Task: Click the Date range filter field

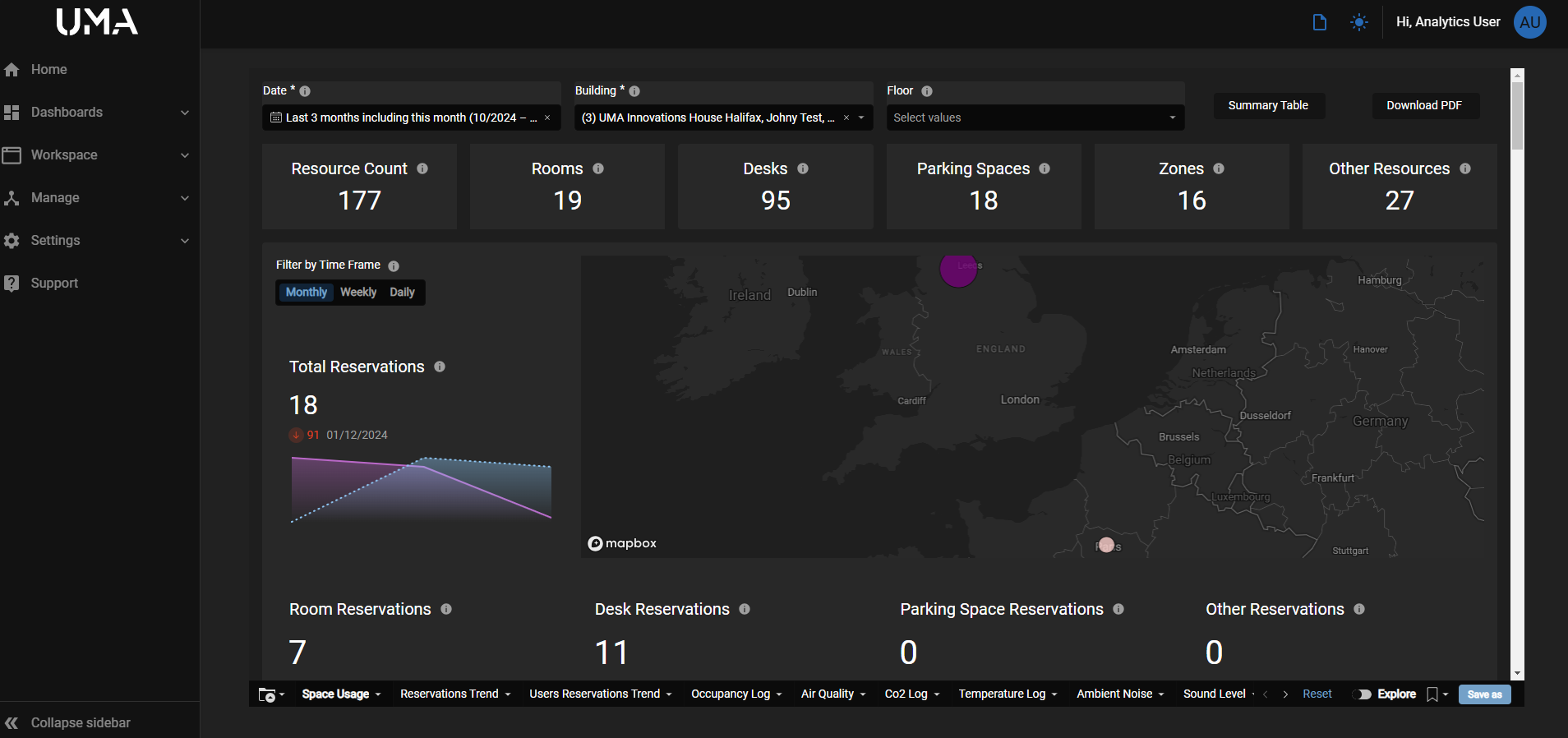Action: click(x=403, y=118)
